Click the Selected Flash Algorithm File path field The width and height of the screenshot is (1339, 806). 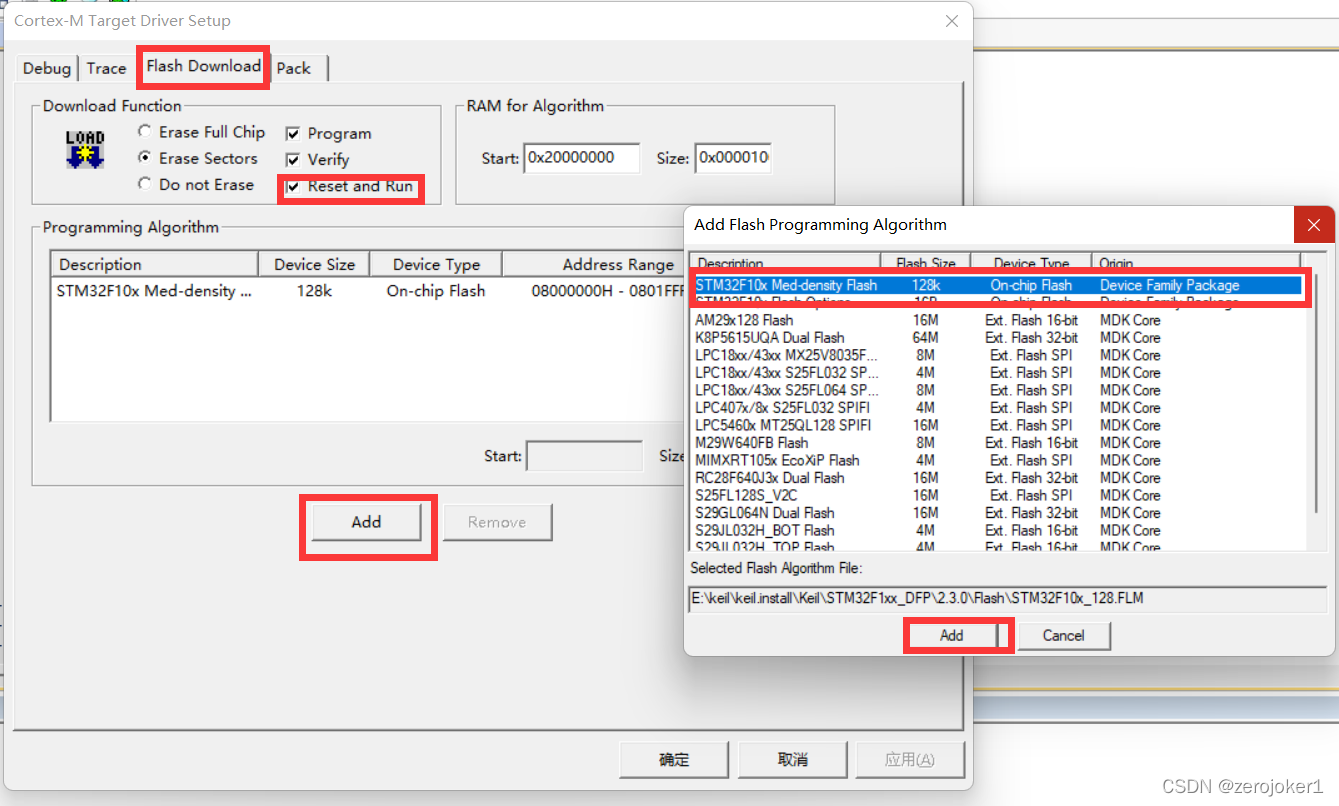(x=1008, y=599)
